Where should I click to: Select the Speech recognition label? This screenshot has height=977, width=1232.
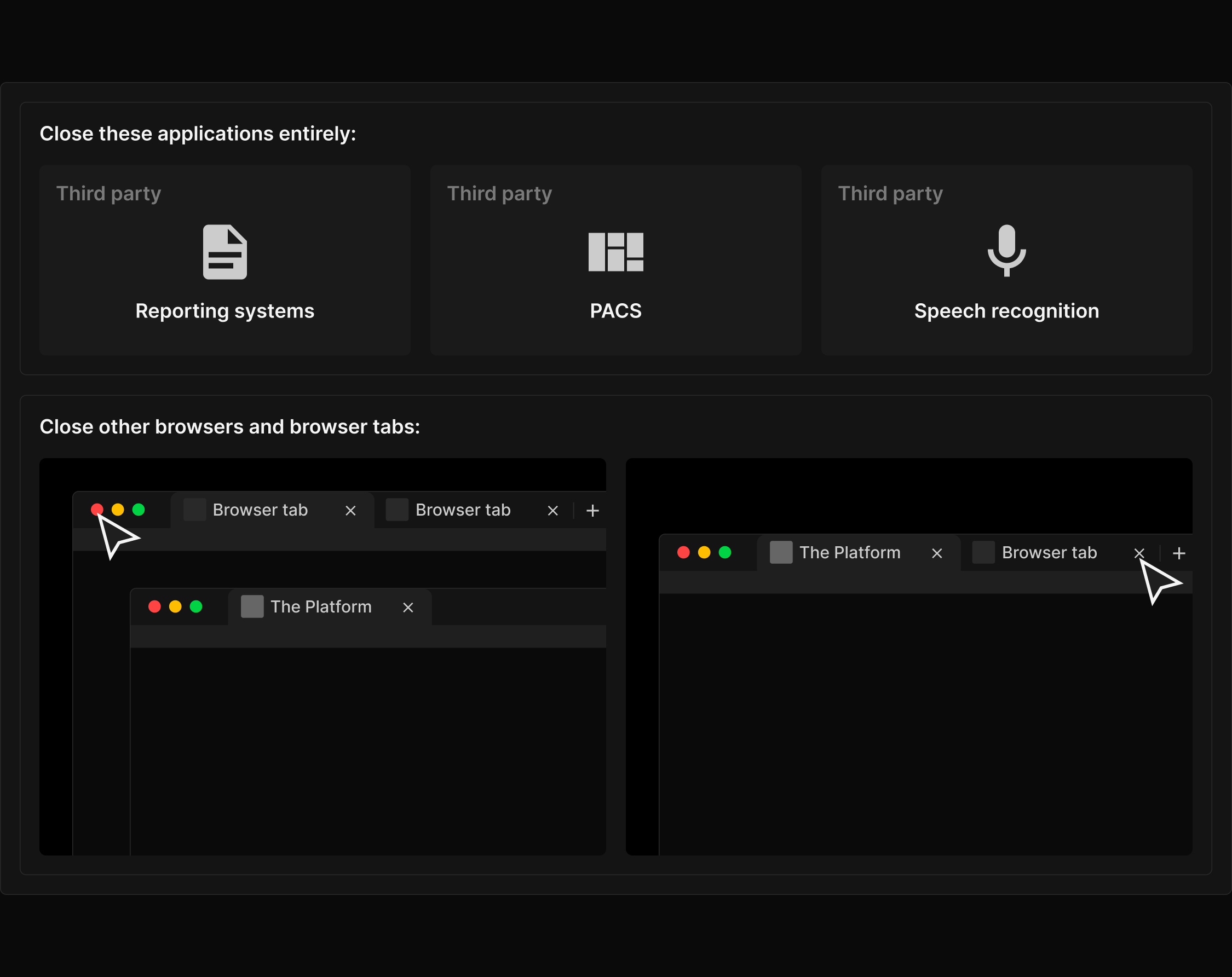(1006, 311)
